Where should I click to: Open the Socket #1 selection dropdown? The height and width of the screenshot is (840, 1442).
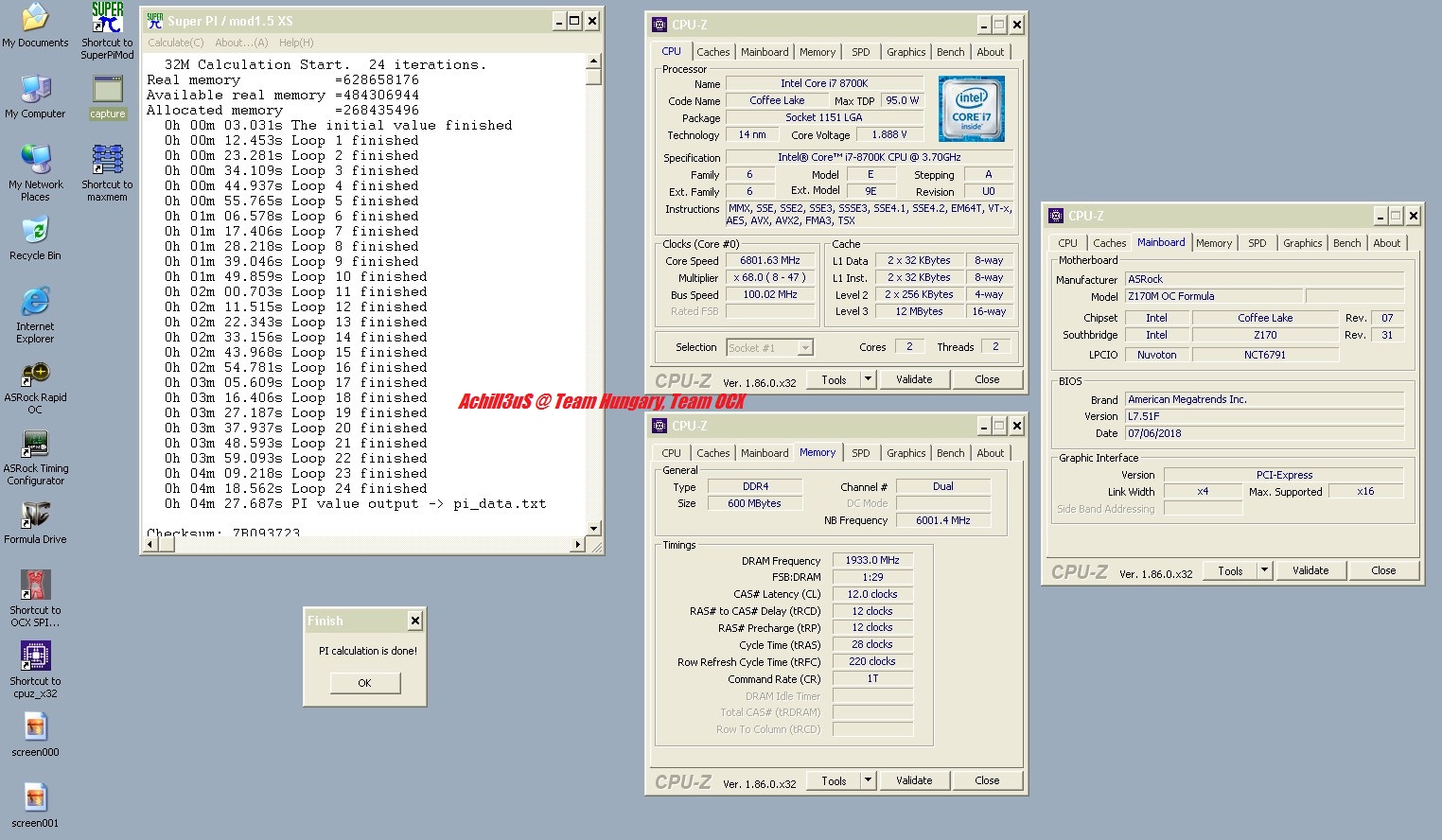point(769,348)
